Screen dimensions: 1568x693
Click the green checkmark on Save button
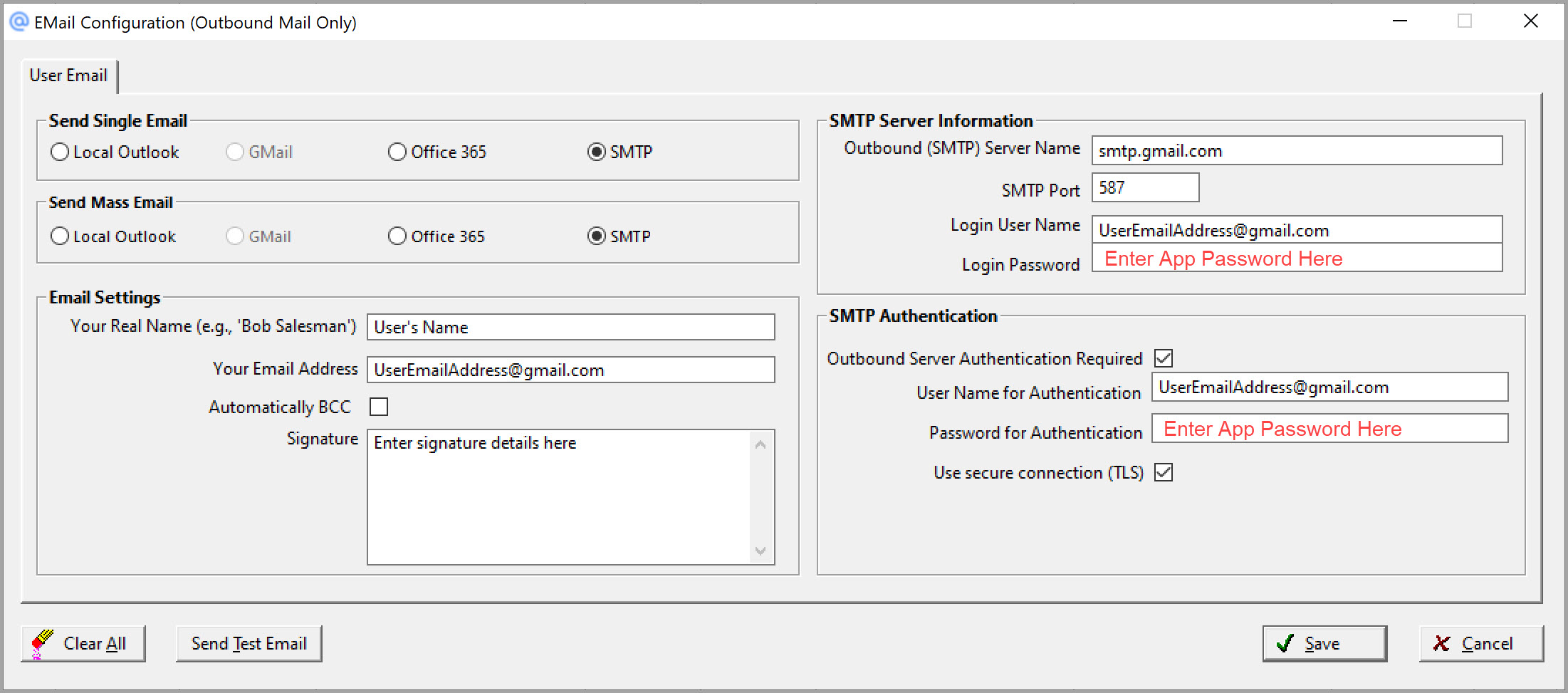point(1286,642)
